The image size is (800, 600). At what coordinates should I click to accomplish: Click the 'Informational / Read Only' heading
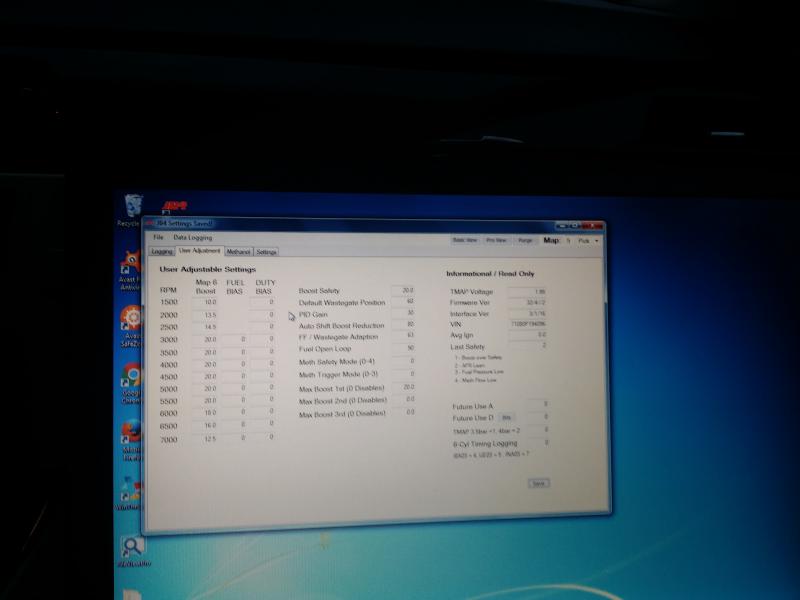coord(490,274)
